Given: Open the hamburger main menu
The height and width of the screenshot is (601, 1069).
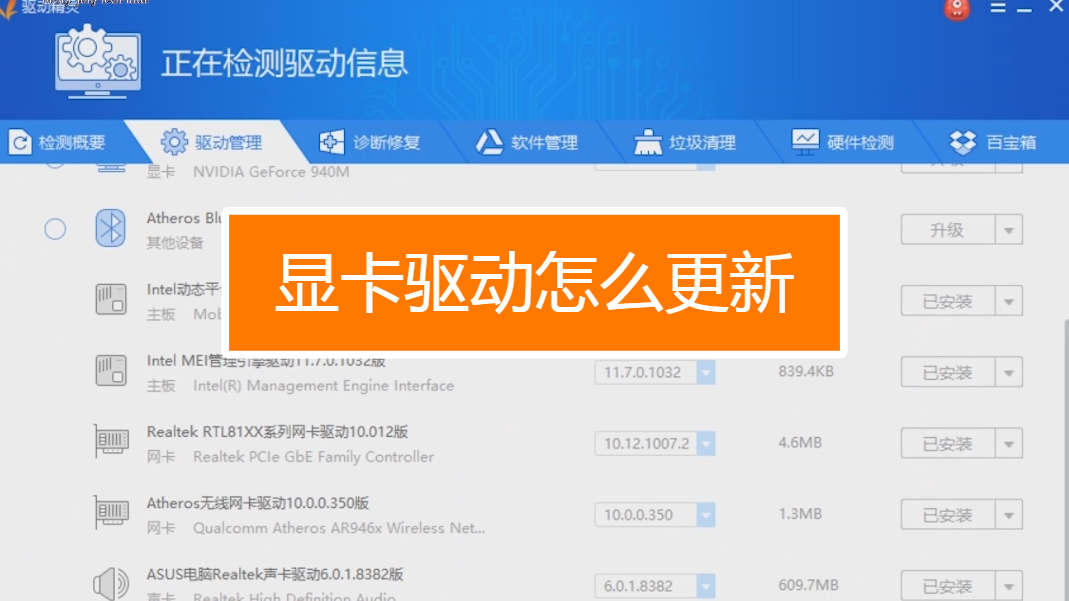Looking at the screenshot, I should pos(998,7).
